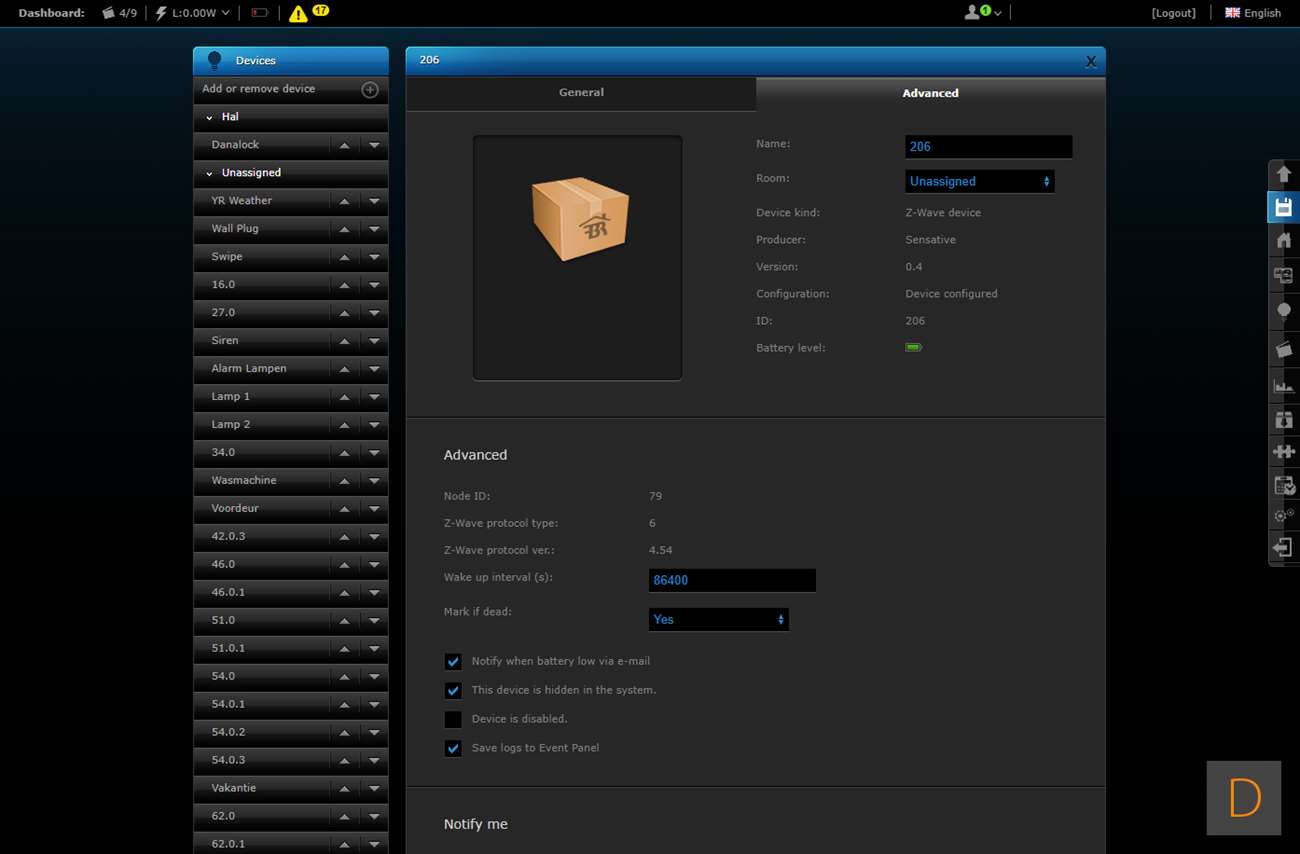The height and width of the screenshot is (854, 1300).
Task: Open the plugins puzzle piece icon
Action: pyautogui.click(x=1283, y=451)
